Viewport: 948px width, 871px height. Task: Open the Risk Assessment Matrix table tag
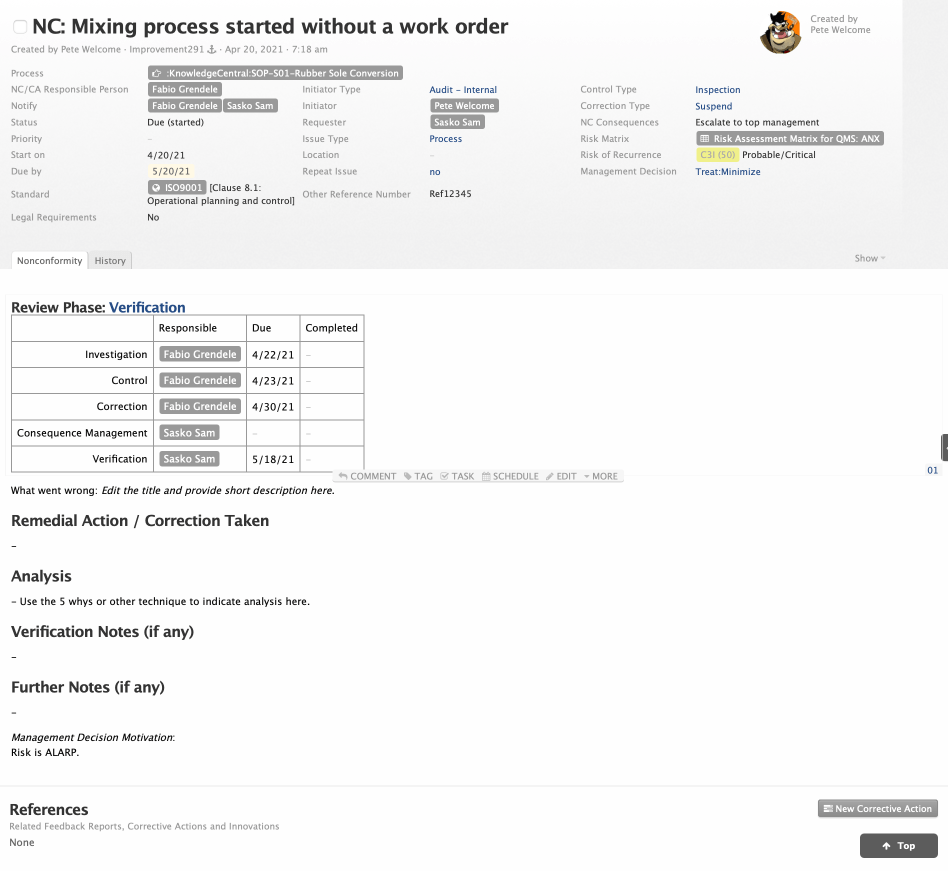click(x=790, y=139)
